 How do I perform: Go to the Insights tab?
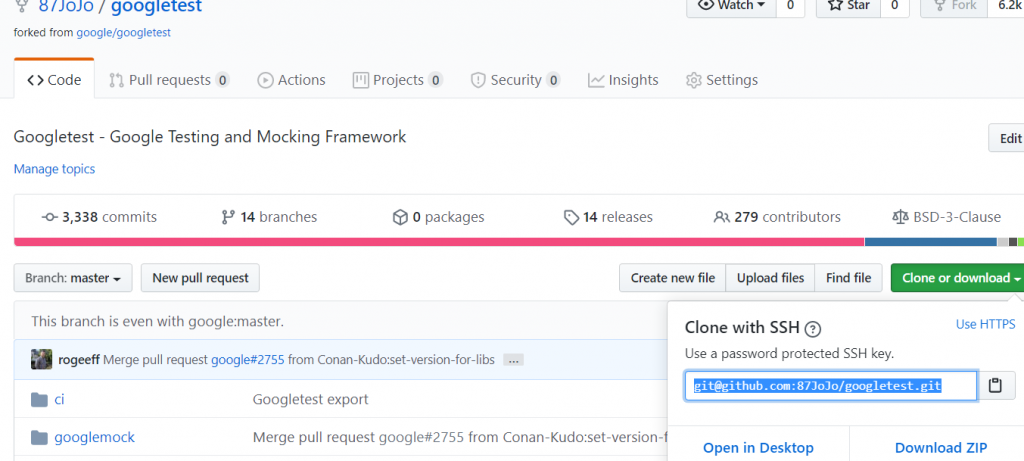[x=623, y=80]
